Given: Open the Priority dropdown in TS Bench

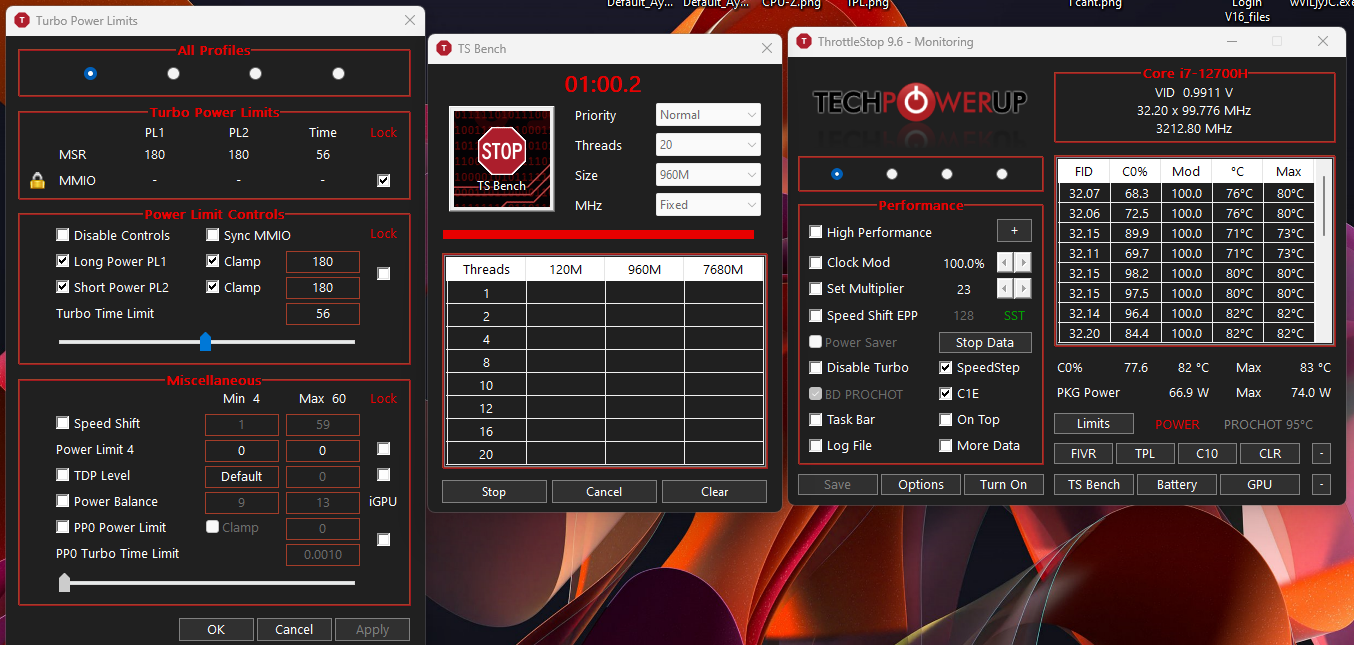Looking at the screenshot, I should click(x=708, y=115).
